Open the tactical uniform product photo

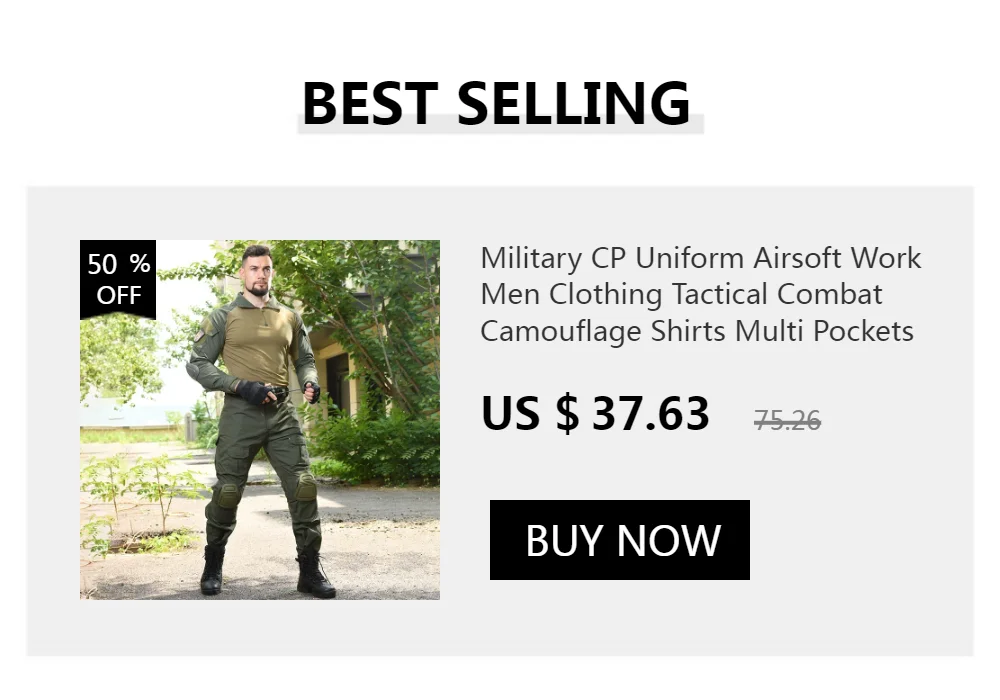(x=260, y=419)
